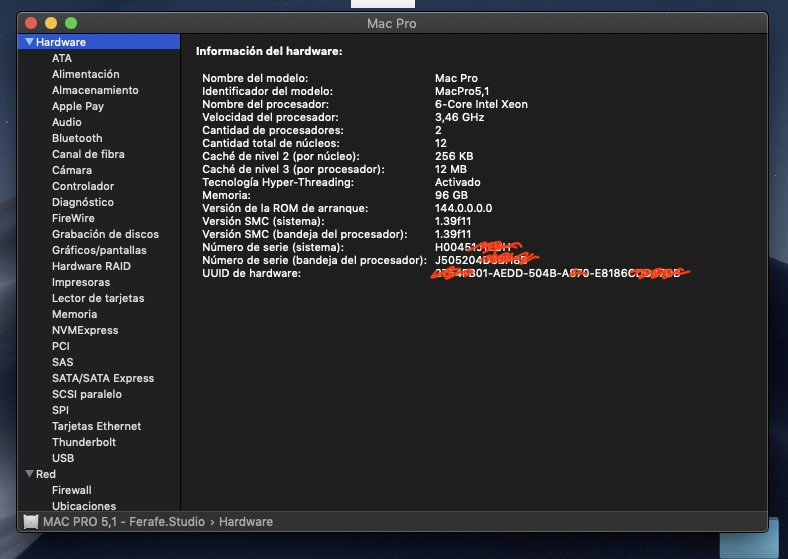The height and width of the screenshot is (559, 788).
Task: Click the Información del hardware heading
Action: point(269,51)
